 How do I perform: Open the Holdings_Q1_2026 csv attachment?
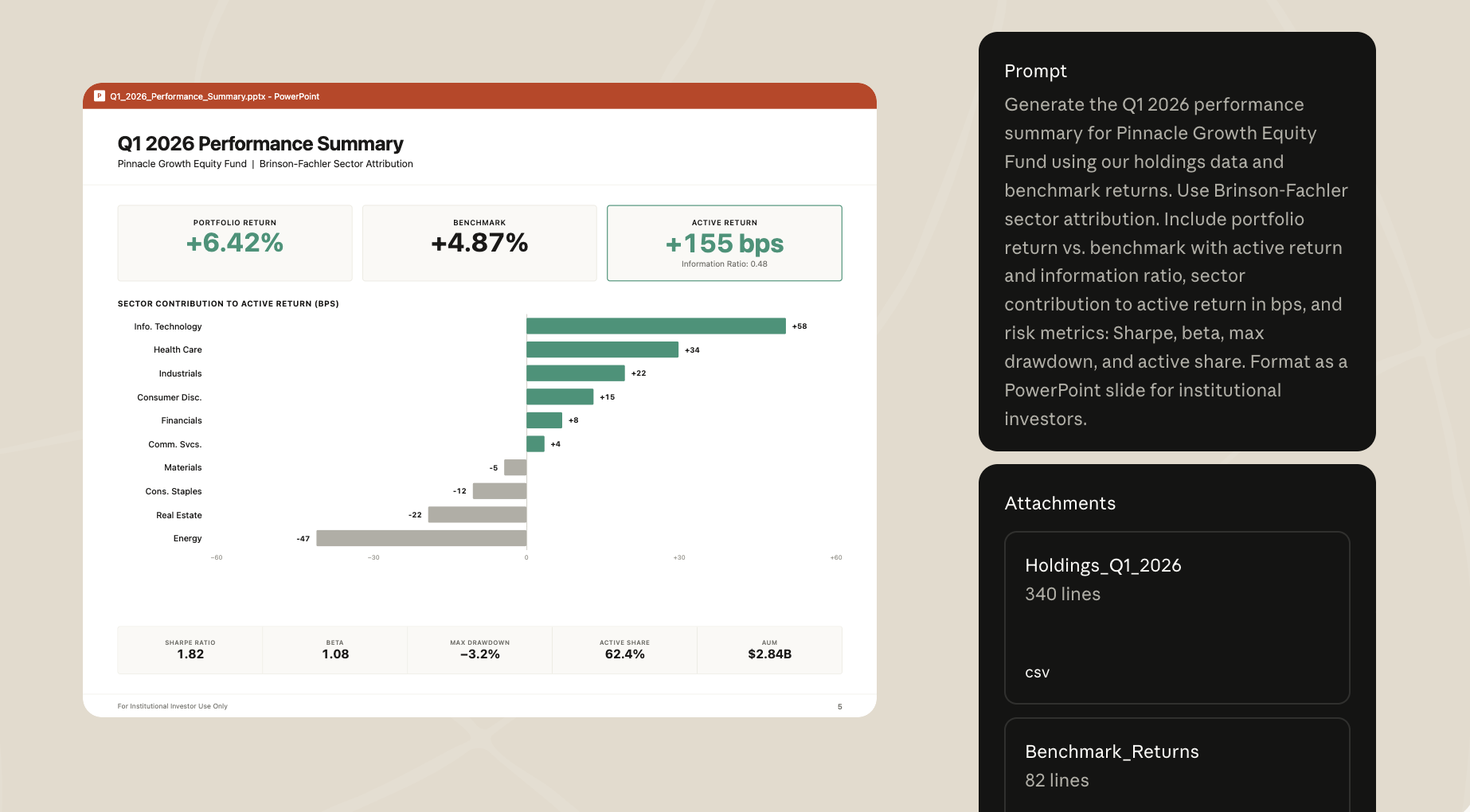1177,618
